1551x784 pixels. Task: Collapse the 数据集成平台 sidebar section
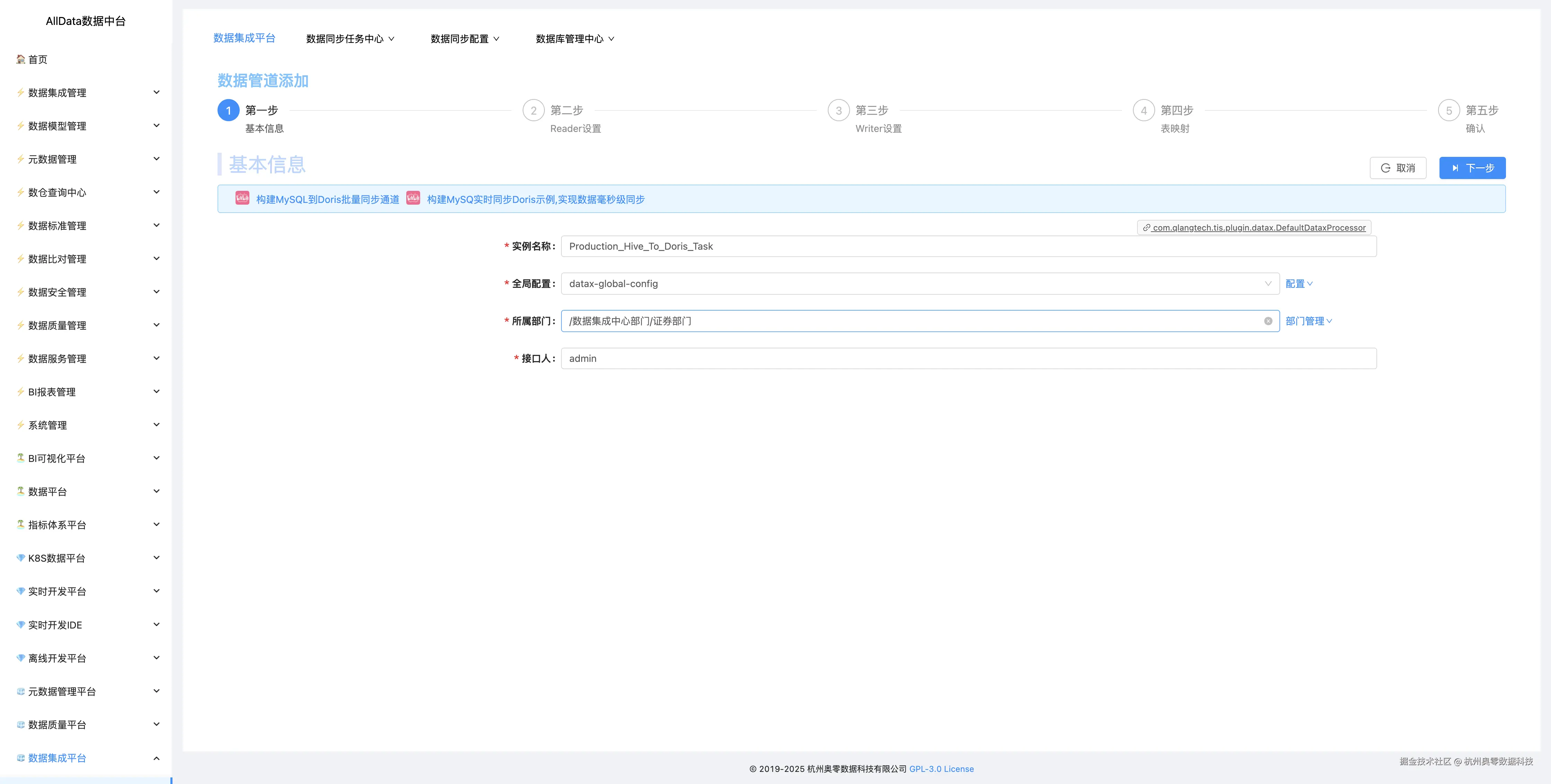[x=157, y=758]
